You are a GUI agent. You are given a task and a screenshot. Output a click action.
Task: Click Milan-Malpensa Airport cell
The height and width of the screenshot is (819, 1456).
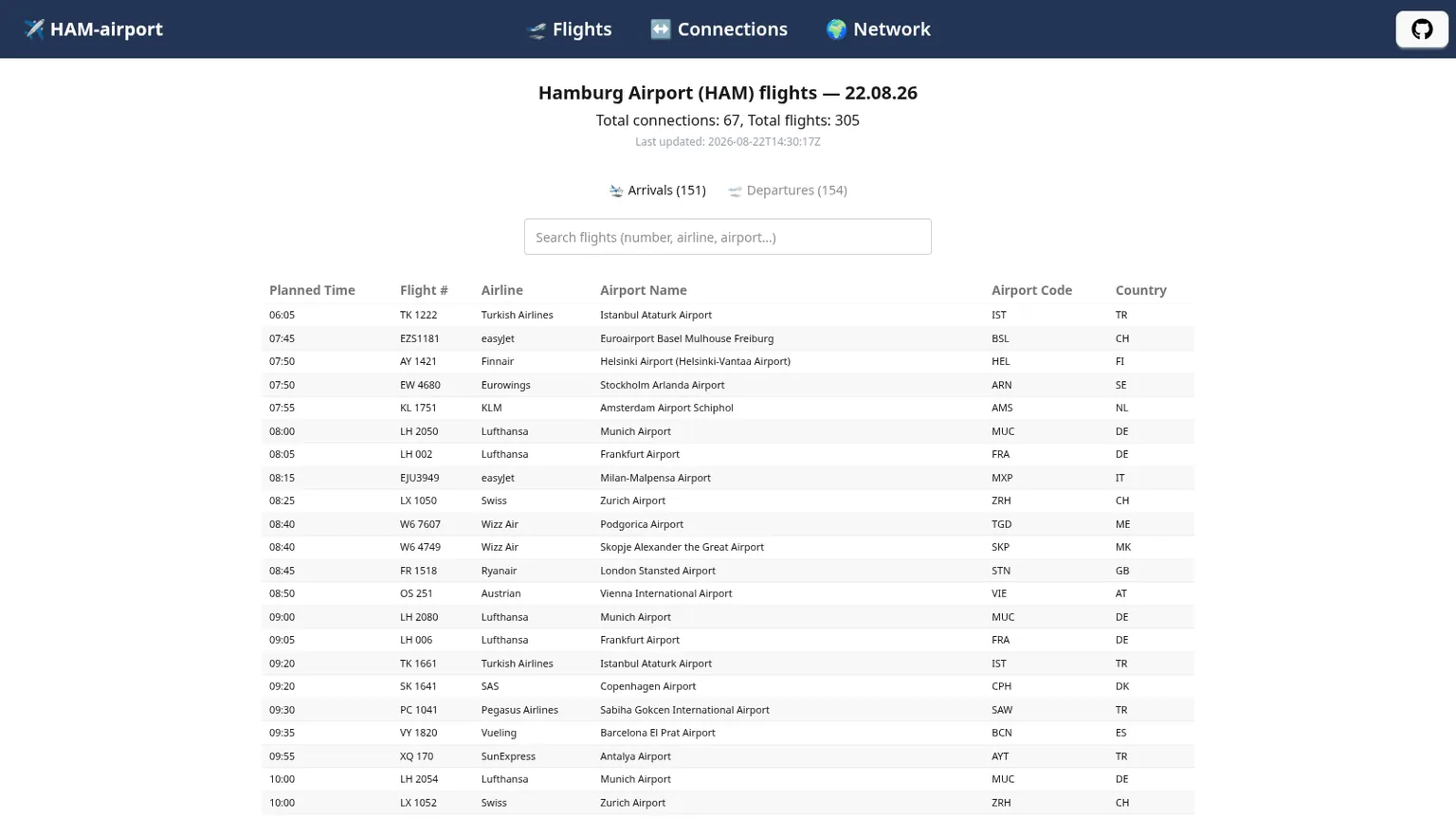point(655,478)
